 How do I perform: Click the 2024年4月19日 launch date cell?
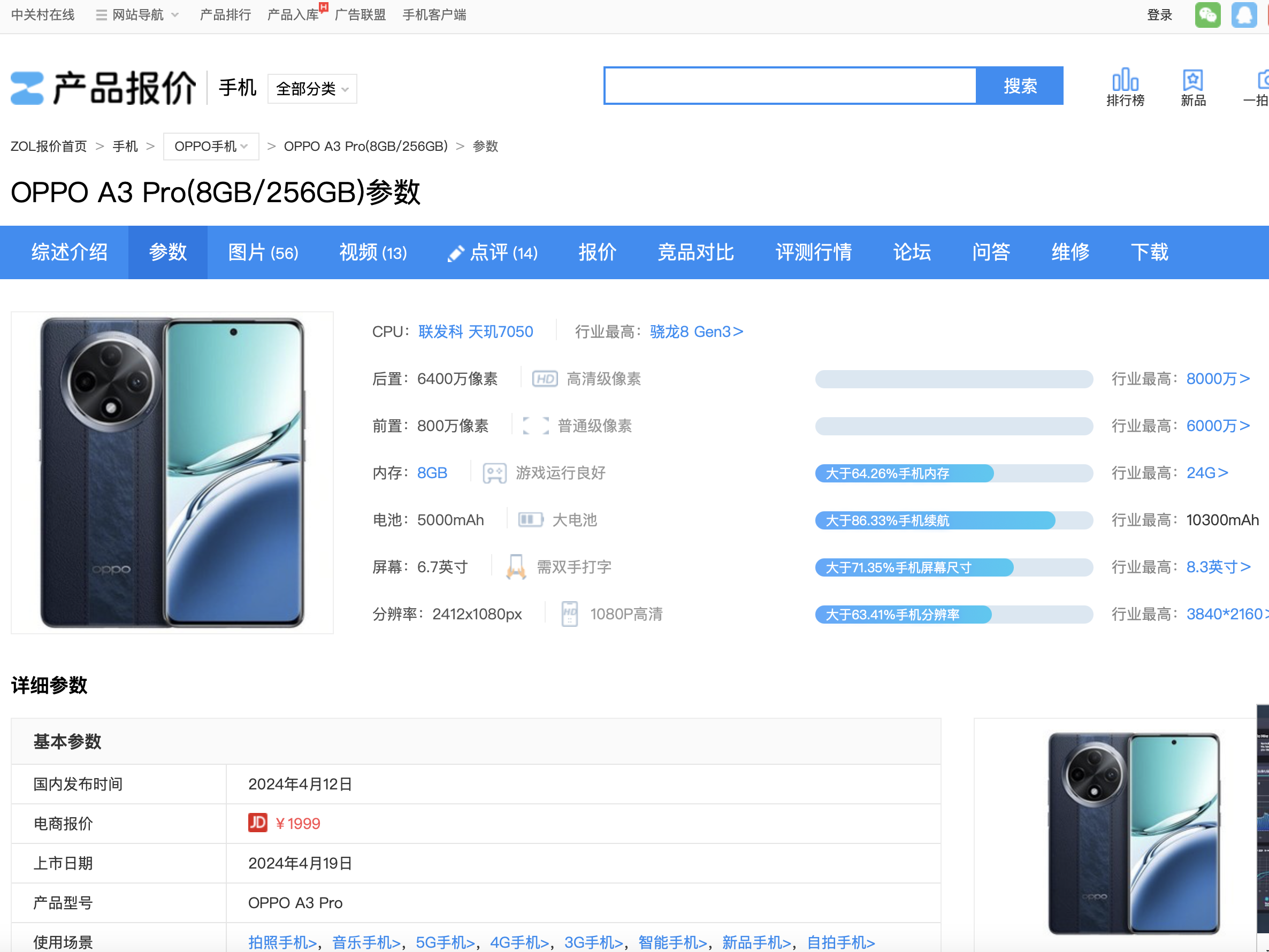coord(584,863)
